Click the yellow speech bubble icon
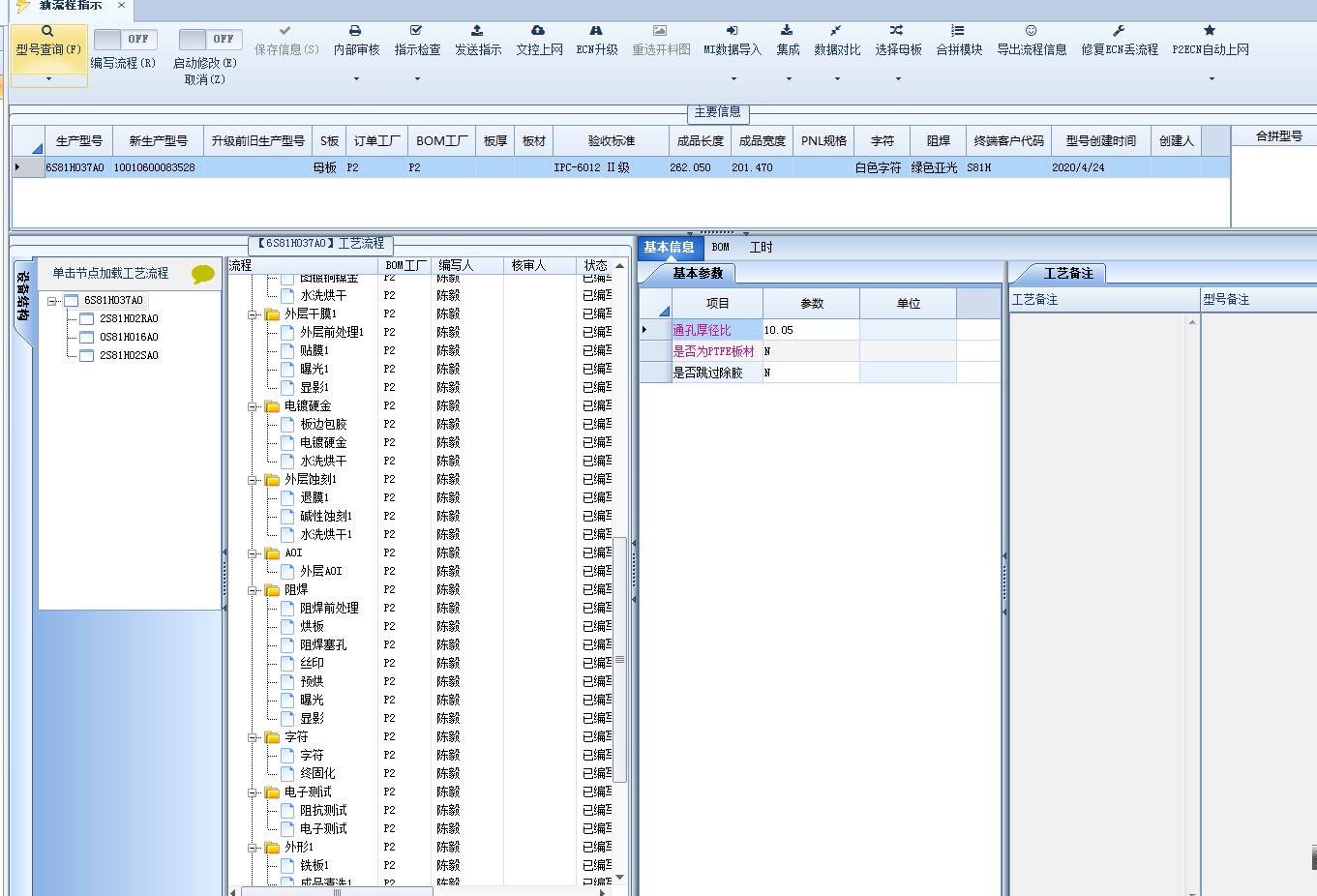1317x896 pixels. (x=203, y=274)
